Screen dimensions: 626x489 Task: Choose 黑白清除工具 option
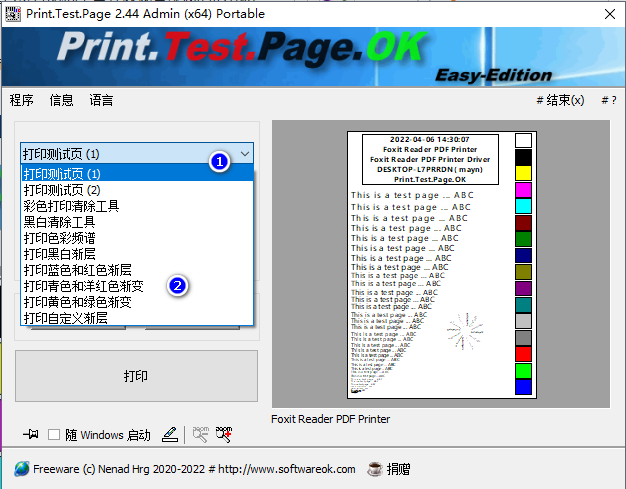pyautogui.click(x=137, y=222)
